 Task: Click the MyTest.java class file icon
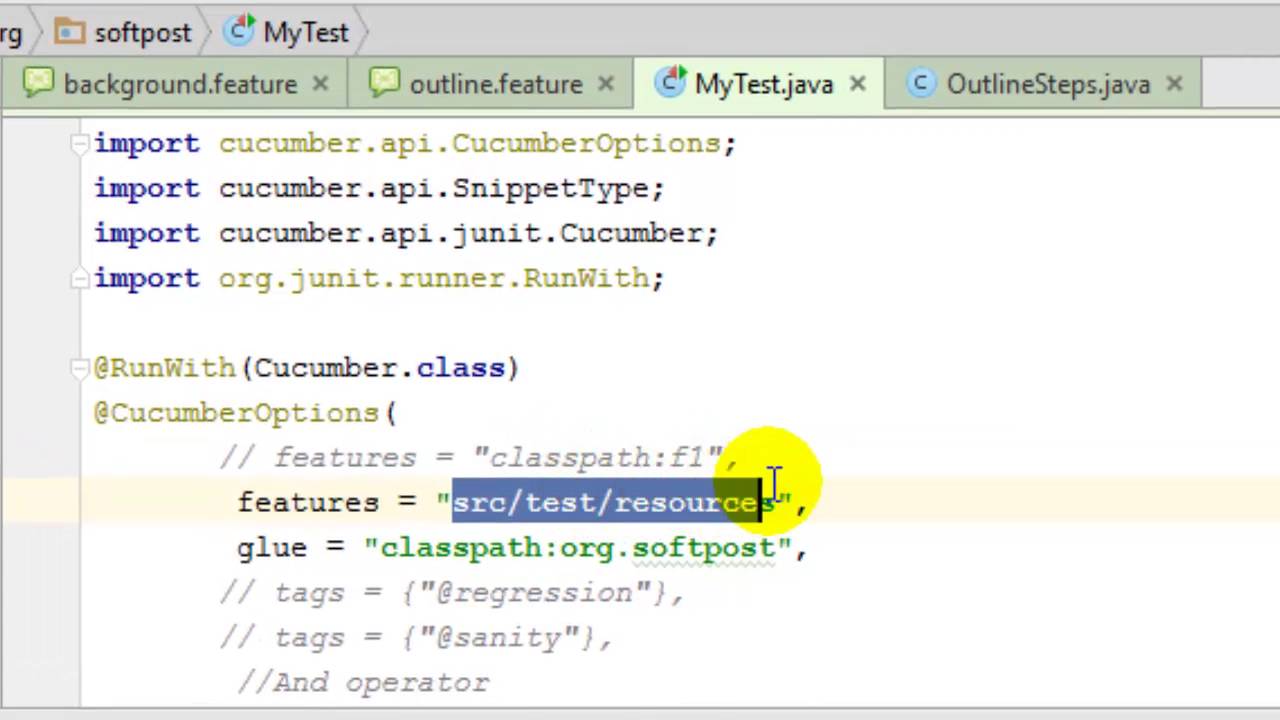(x=670, y=83)
